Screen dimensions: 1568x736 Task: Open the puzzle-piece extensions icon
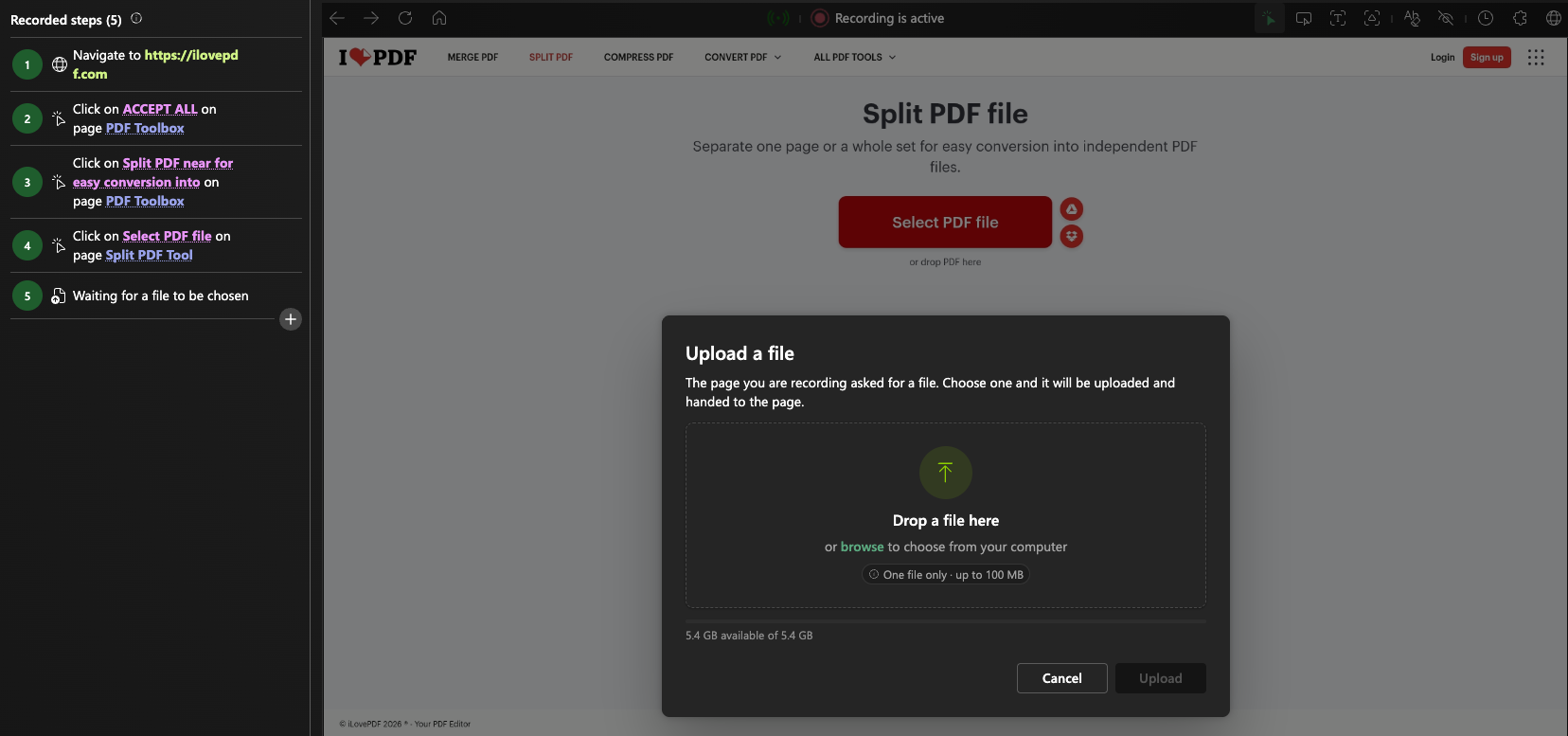pos(1520,18)
